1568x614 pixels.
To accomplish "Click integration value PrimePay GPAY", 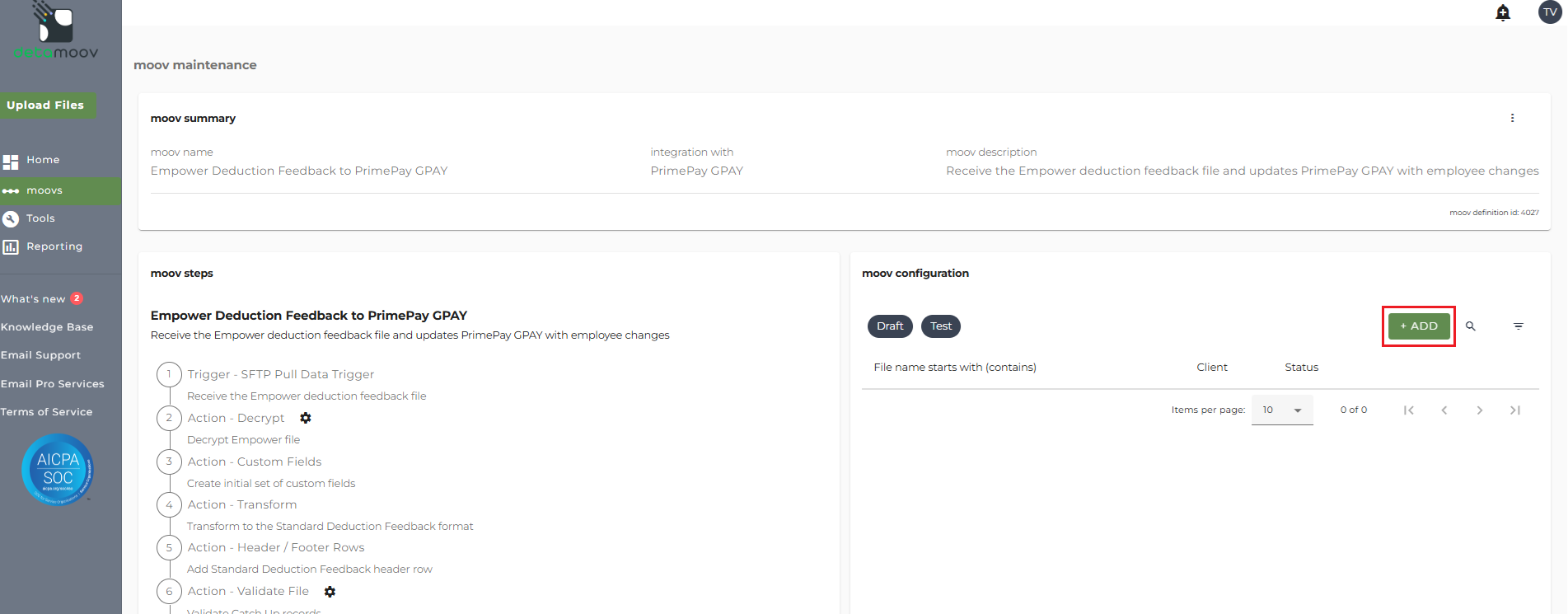I will click(697, 171).
